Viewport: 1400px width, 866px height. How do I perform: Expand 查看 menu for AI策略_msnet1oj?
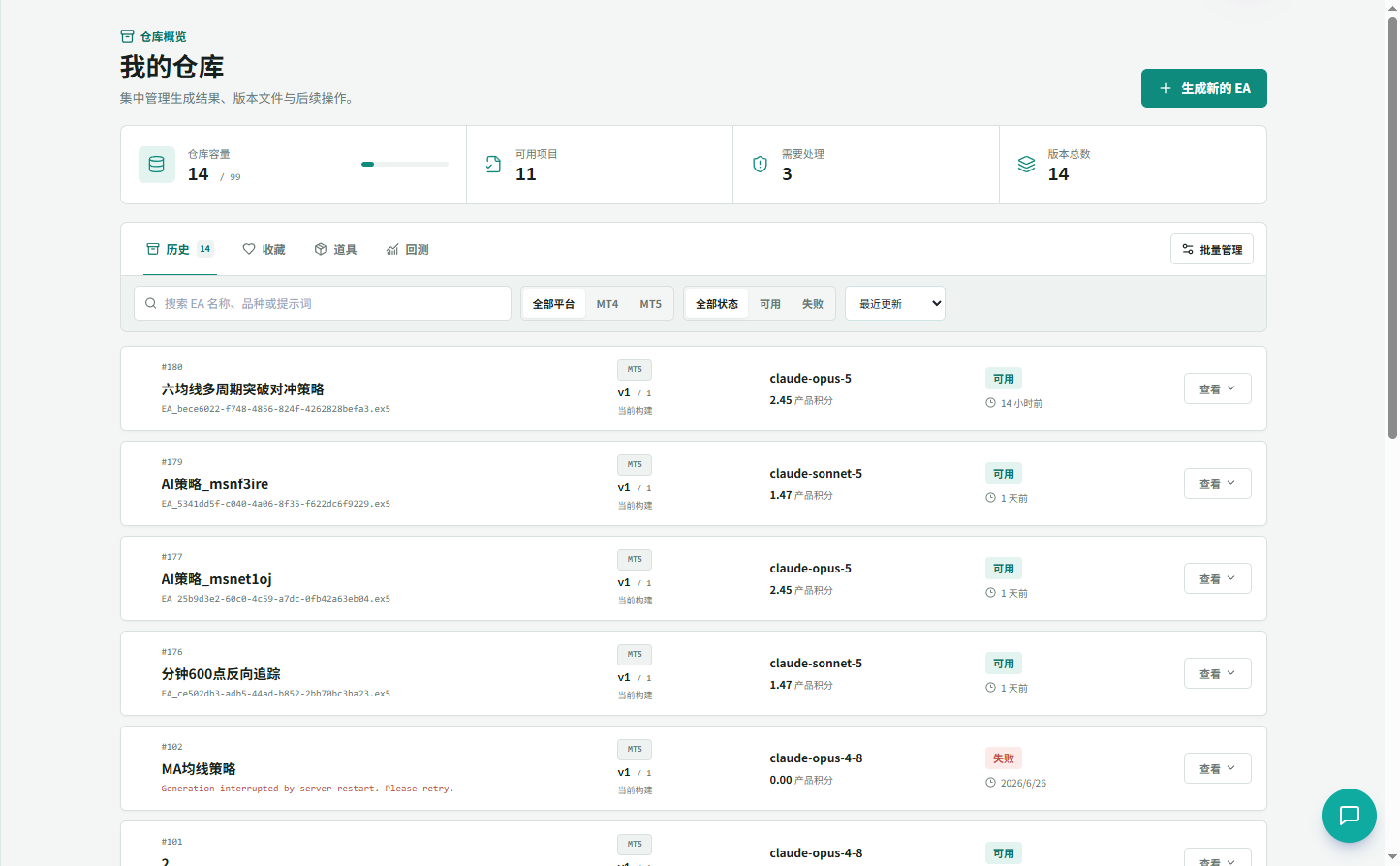(x=1218, y=578)
